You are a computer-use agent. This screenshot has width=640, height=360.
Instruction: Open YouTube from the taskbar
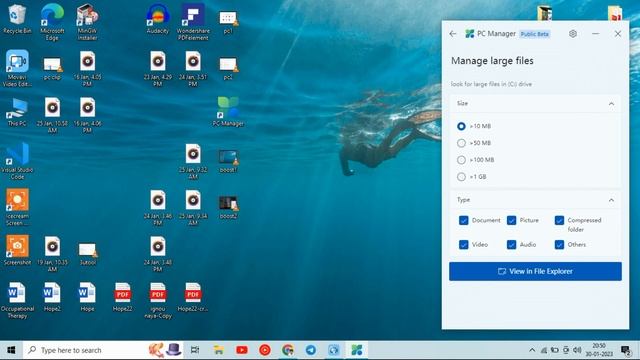[242, 350]
